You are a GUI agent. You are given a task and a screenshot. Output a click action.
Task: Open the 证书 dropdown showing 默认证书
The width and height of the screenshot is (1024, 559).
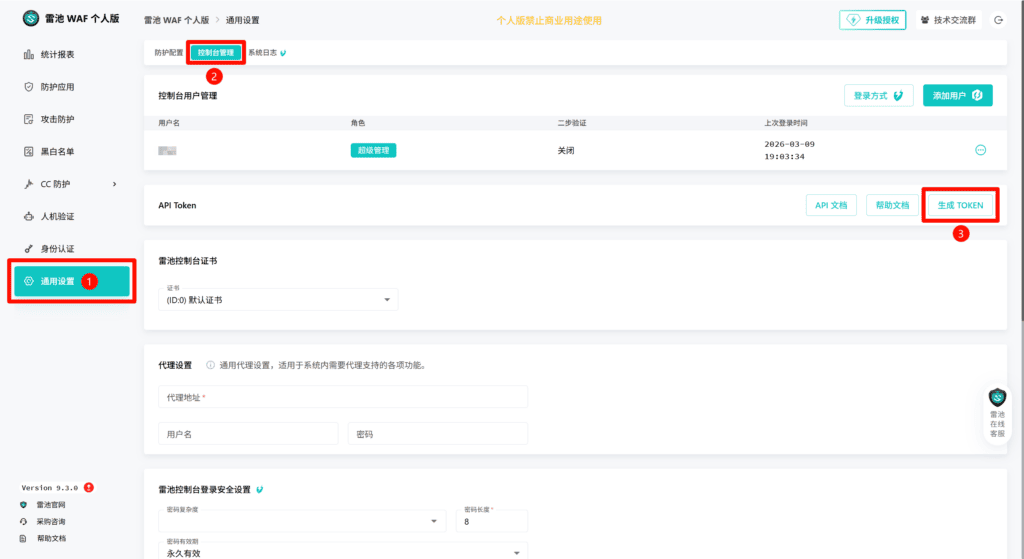click(278, 299)
